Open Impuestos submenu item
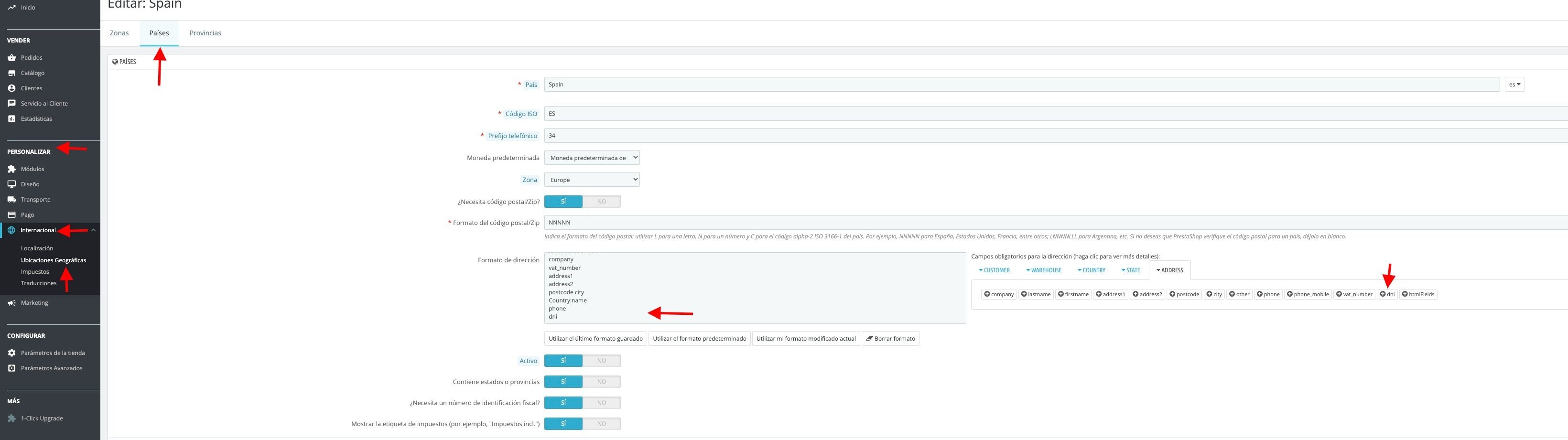This screenshot has height=440, width=1568. pyautogui.click(x=35, y=272)
